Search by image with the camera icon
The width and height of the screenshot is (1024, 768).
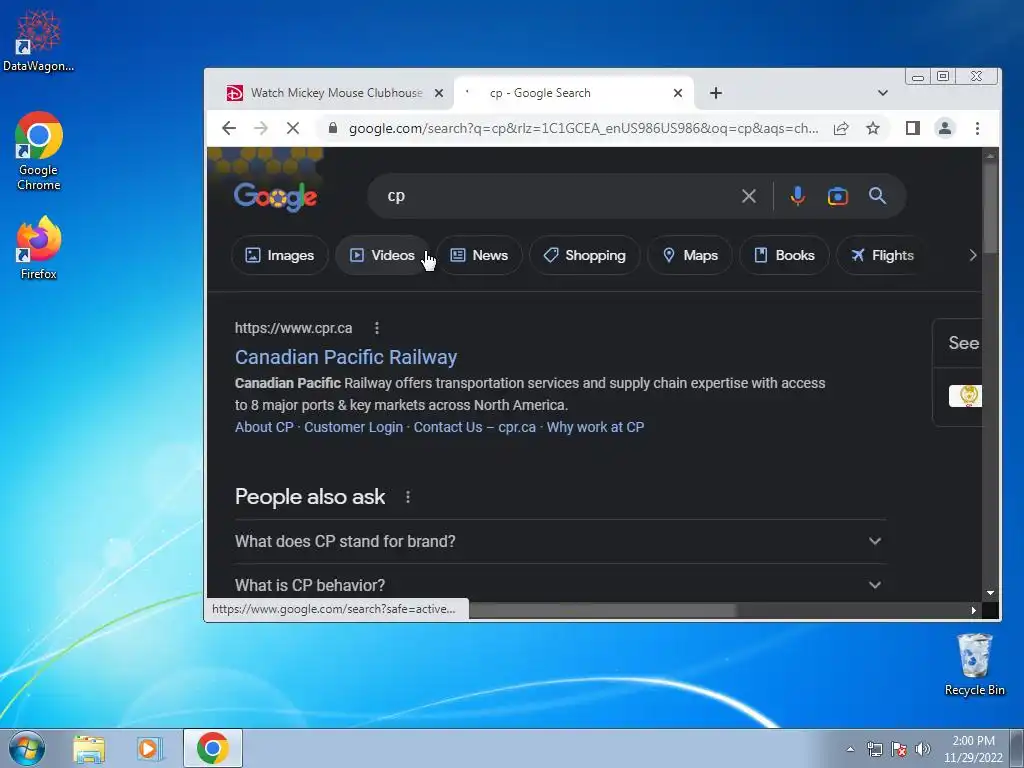[837, 196]
